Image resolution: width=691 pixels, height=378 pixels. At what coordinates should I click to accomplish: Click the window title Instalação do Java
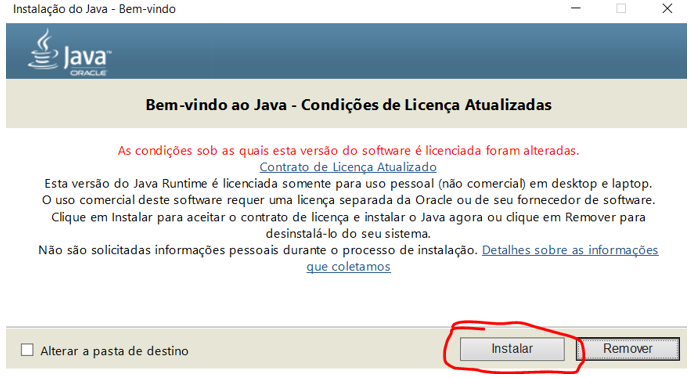(x=94, y=9)
